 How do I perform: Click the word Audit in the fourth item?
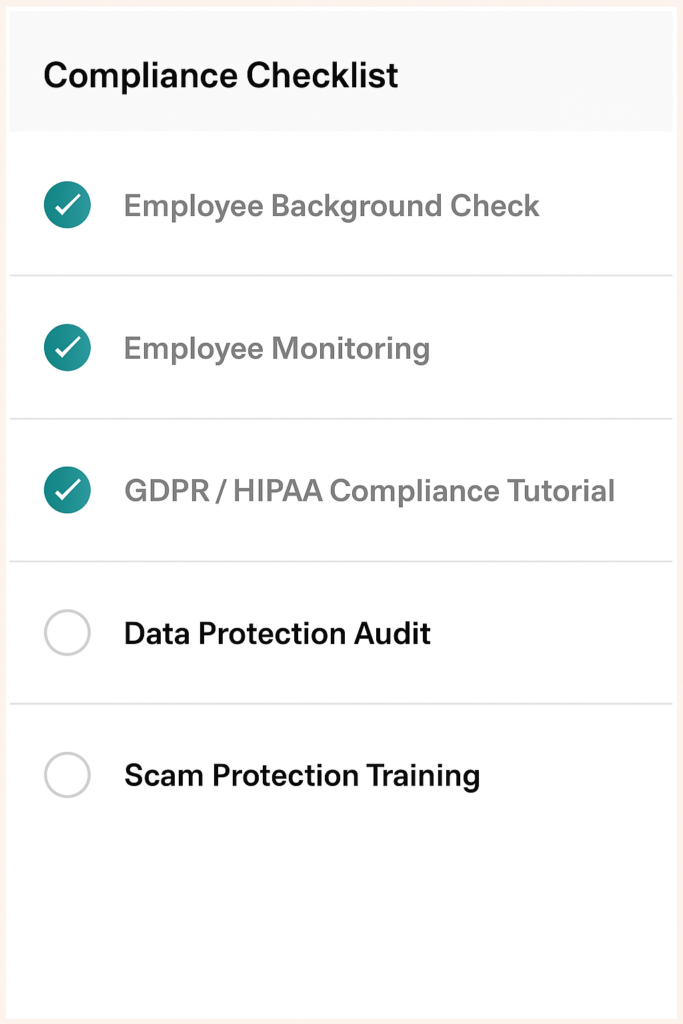tap(392, 633)
